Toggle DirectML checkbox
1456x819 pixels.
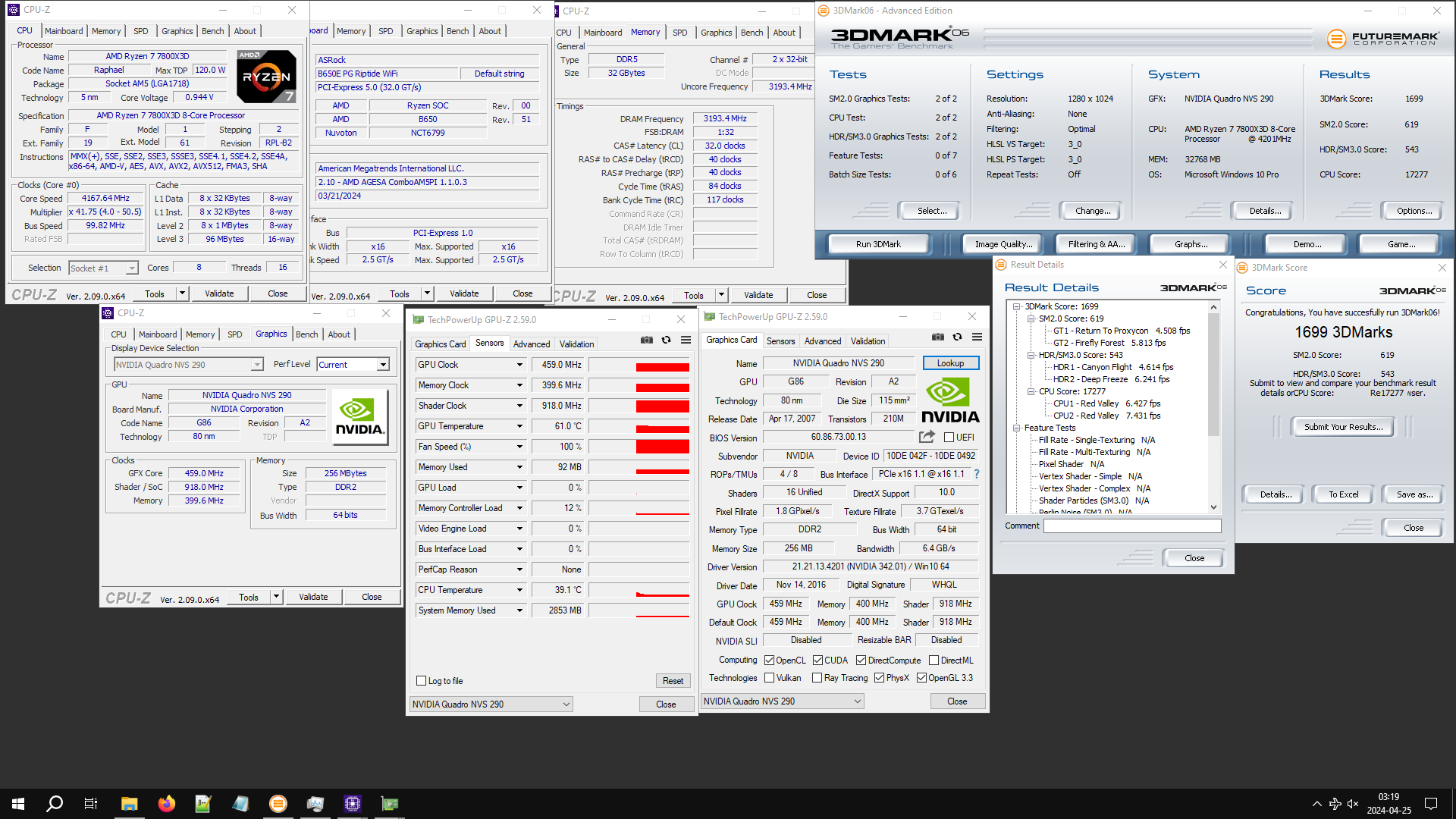pos(934,661)
